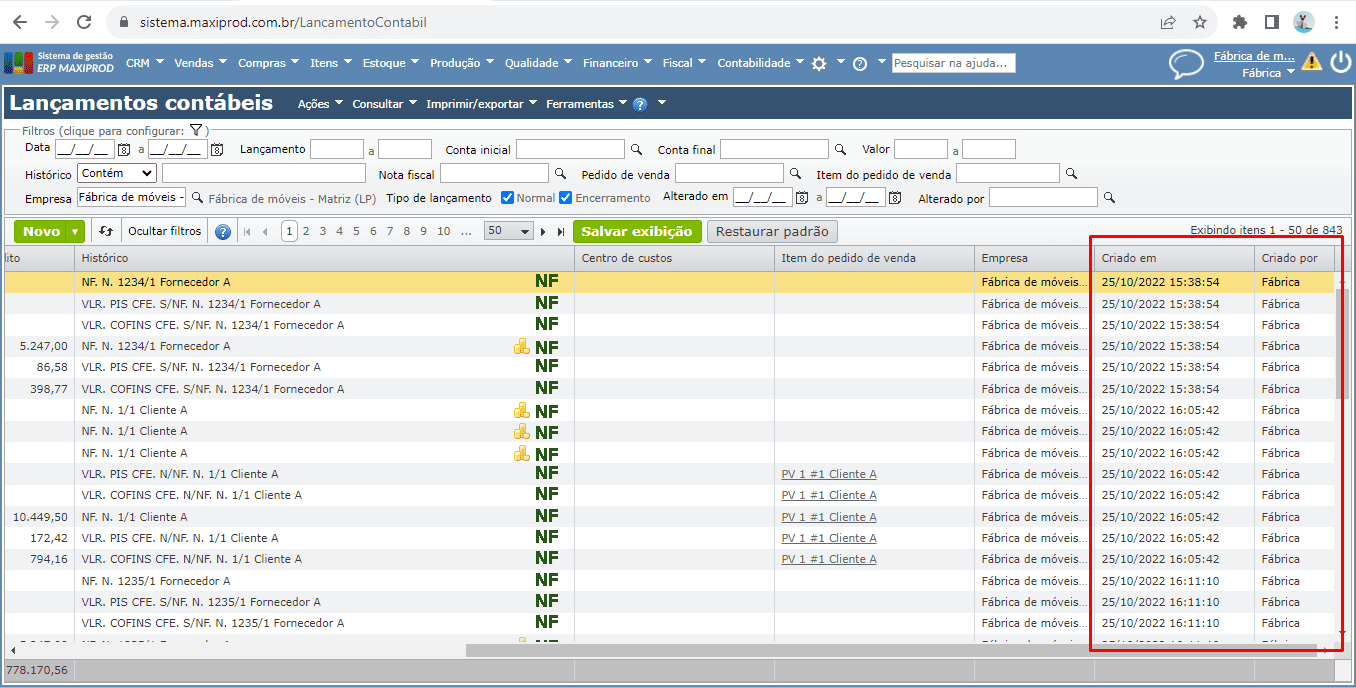Go to next page with pager arrow
The image size is (1356, 688).
[543, 232]
